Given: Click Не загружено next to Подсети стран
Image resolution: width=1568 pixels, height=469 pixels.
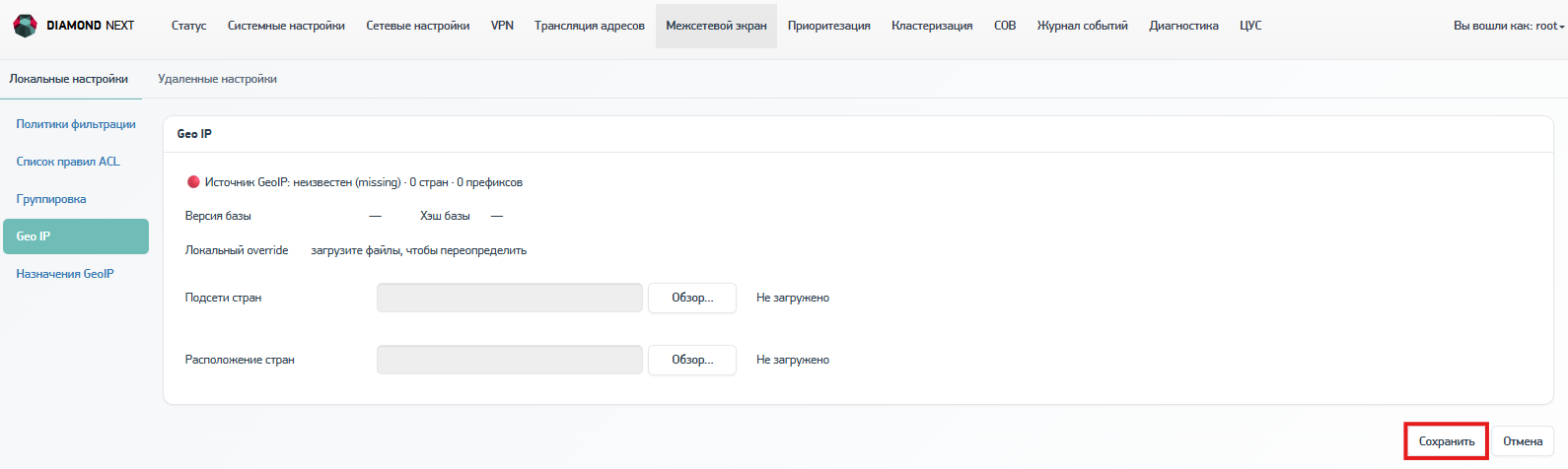Looking at the screenshot, I should pyautogui.click(x=793, y=298).
